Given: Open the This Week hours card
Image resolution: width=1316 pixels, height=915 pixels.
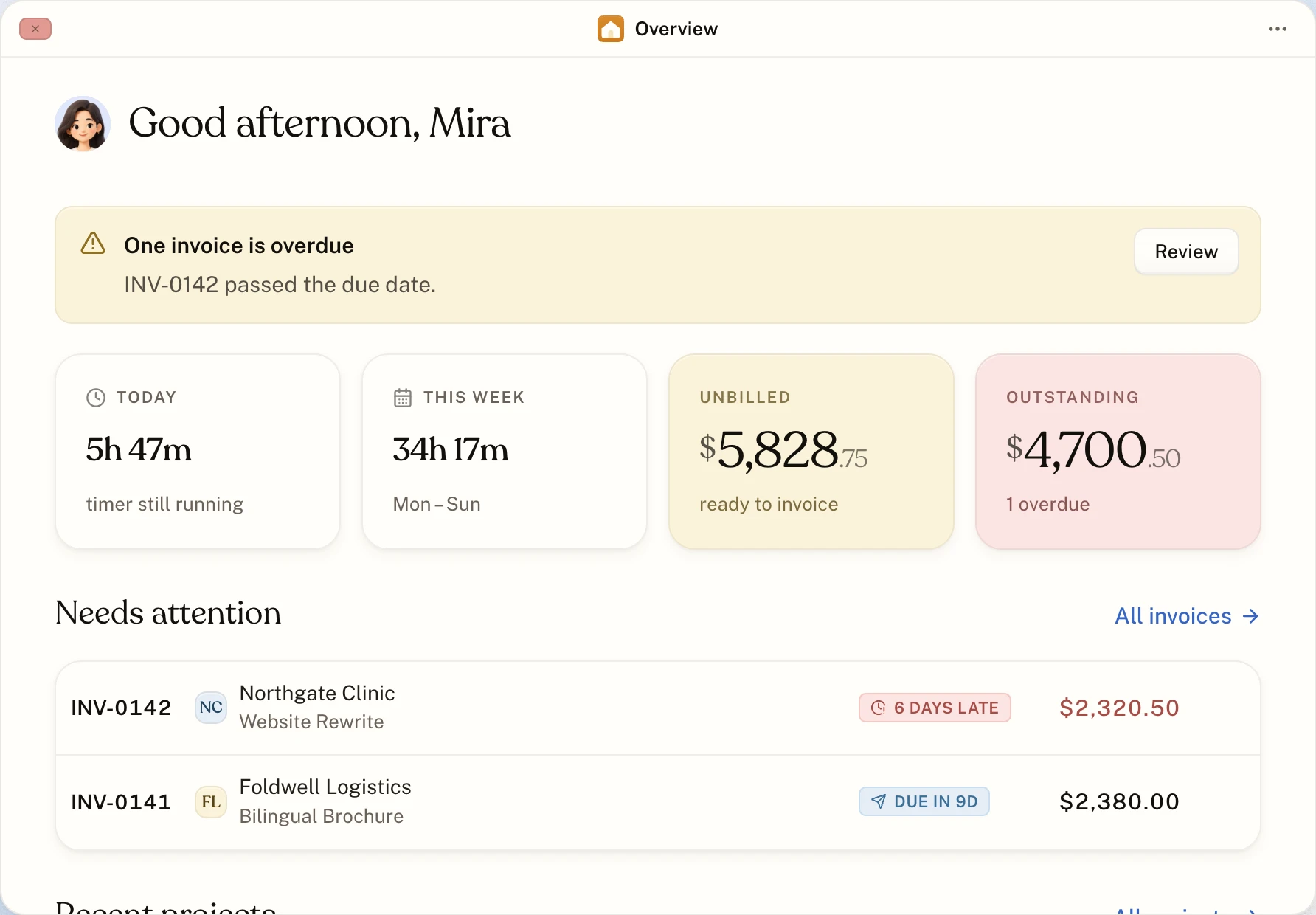Looking at the screenshot, I should coord(505,452).
